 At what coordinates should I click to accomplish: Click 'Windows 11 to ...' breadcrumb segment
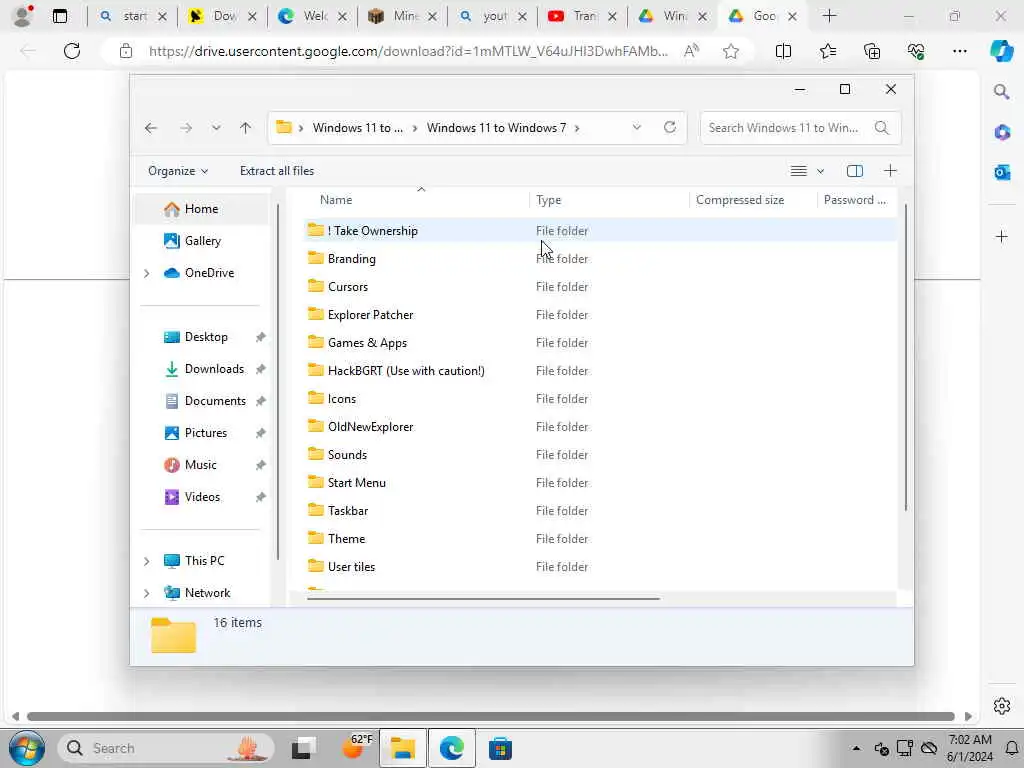click(x=357, y=128)
